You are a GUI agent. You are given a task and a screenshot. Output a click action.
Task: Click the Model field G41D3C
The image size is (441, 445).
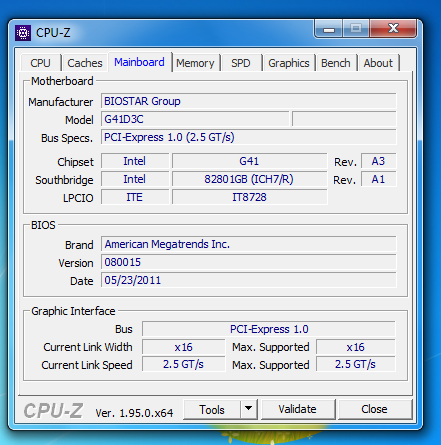(195, 119)
